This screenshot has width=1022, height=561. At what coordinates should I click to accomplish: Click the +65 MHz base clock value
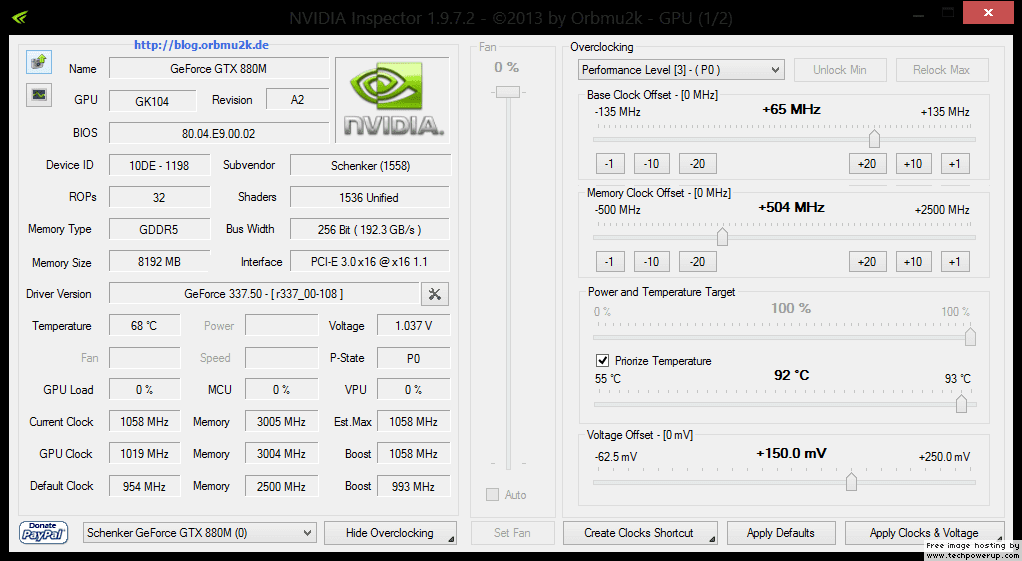[791, 109]
